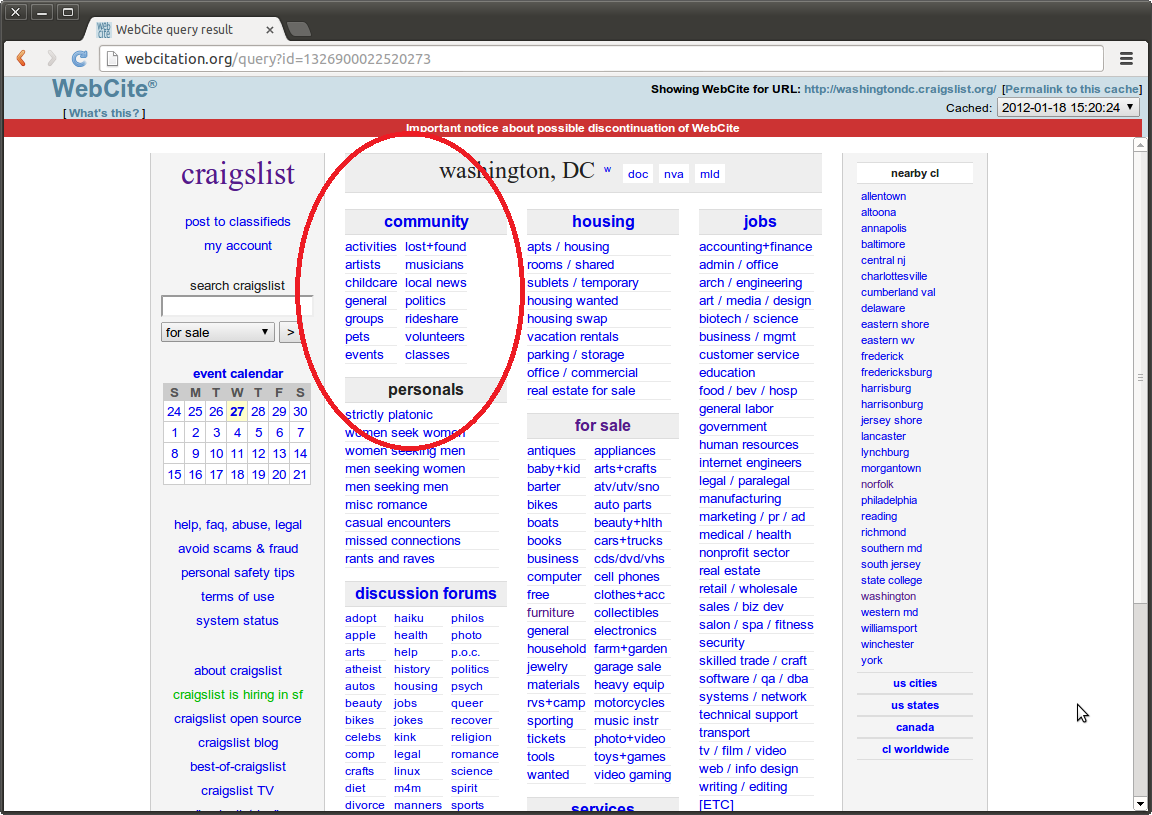This screenshot has height=815, width=1152.
Task: Open the discussion forums heading
Action: point(426,593)
